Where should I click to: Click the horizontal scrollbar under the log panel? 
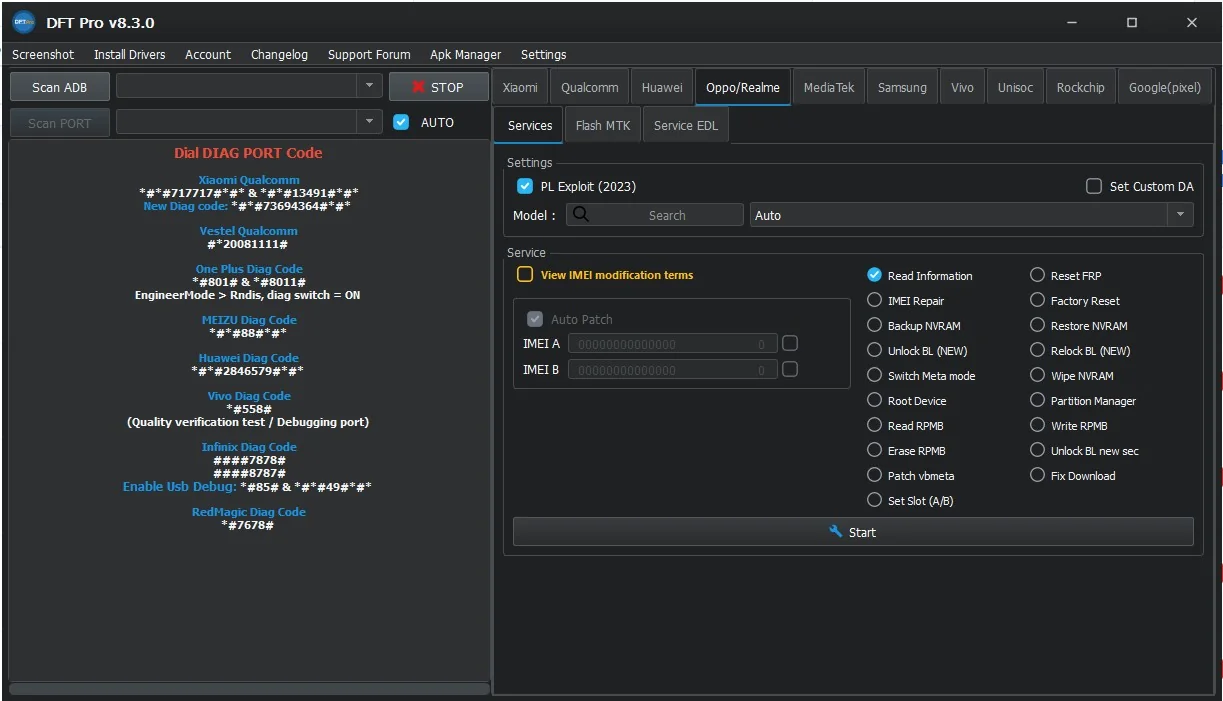tap(249, 688)
